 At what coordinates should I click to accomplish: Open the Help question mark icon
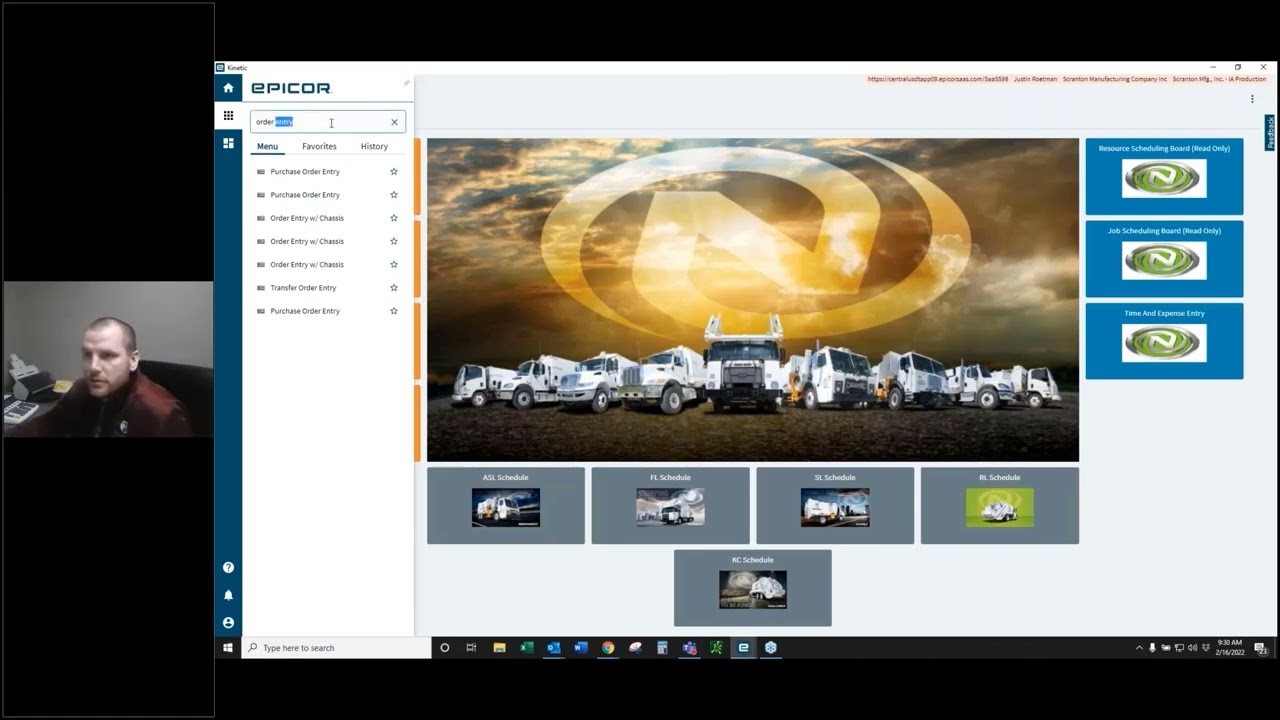[x=228, y=567]
